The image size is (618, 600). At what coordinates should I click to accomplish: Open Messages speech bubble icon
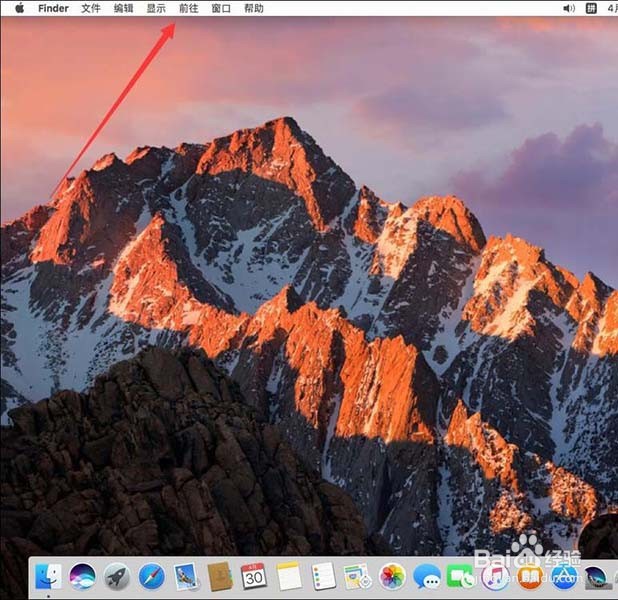tap(426, 576)
